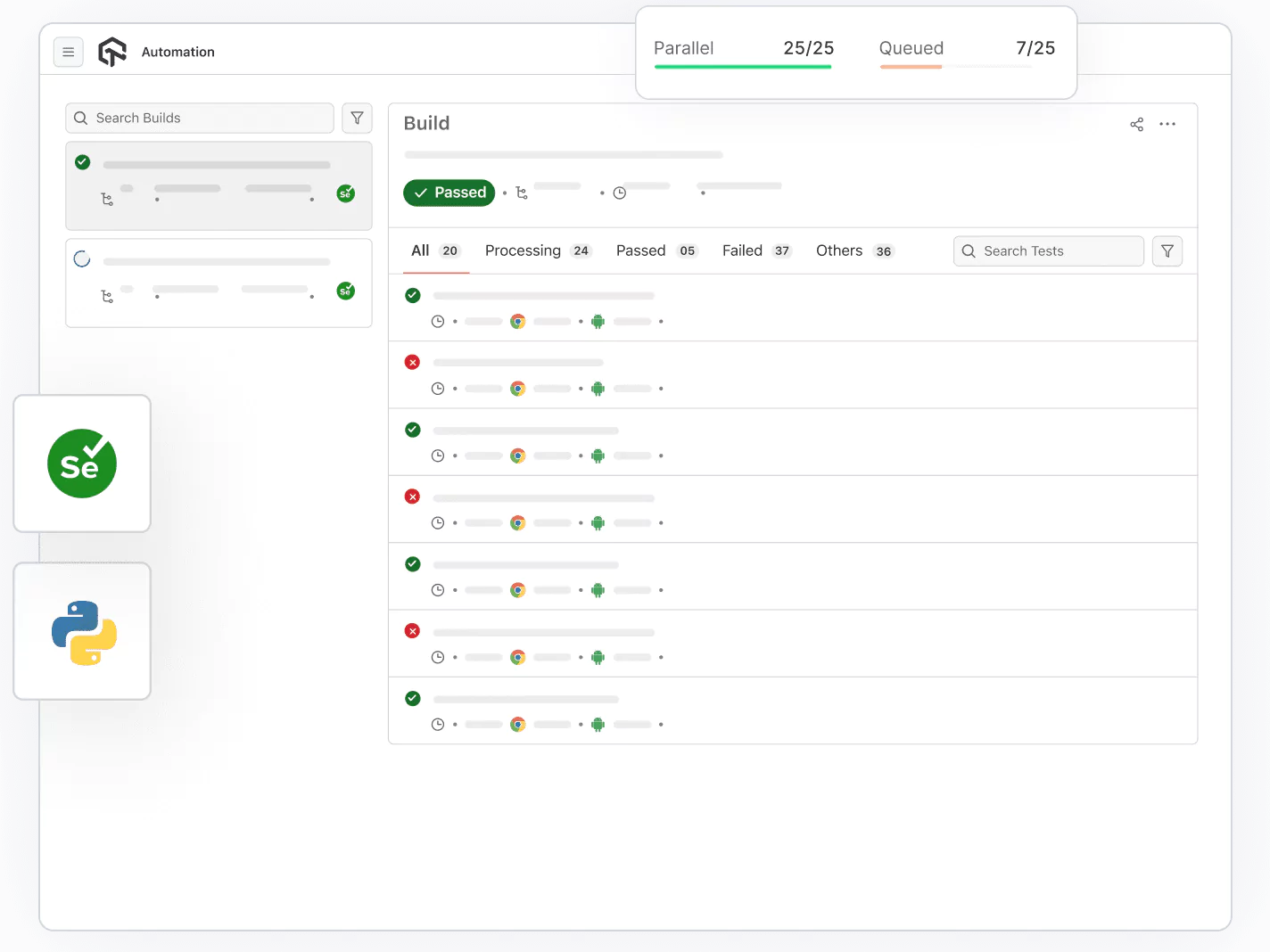Select the Others tab

click(854, 251)
